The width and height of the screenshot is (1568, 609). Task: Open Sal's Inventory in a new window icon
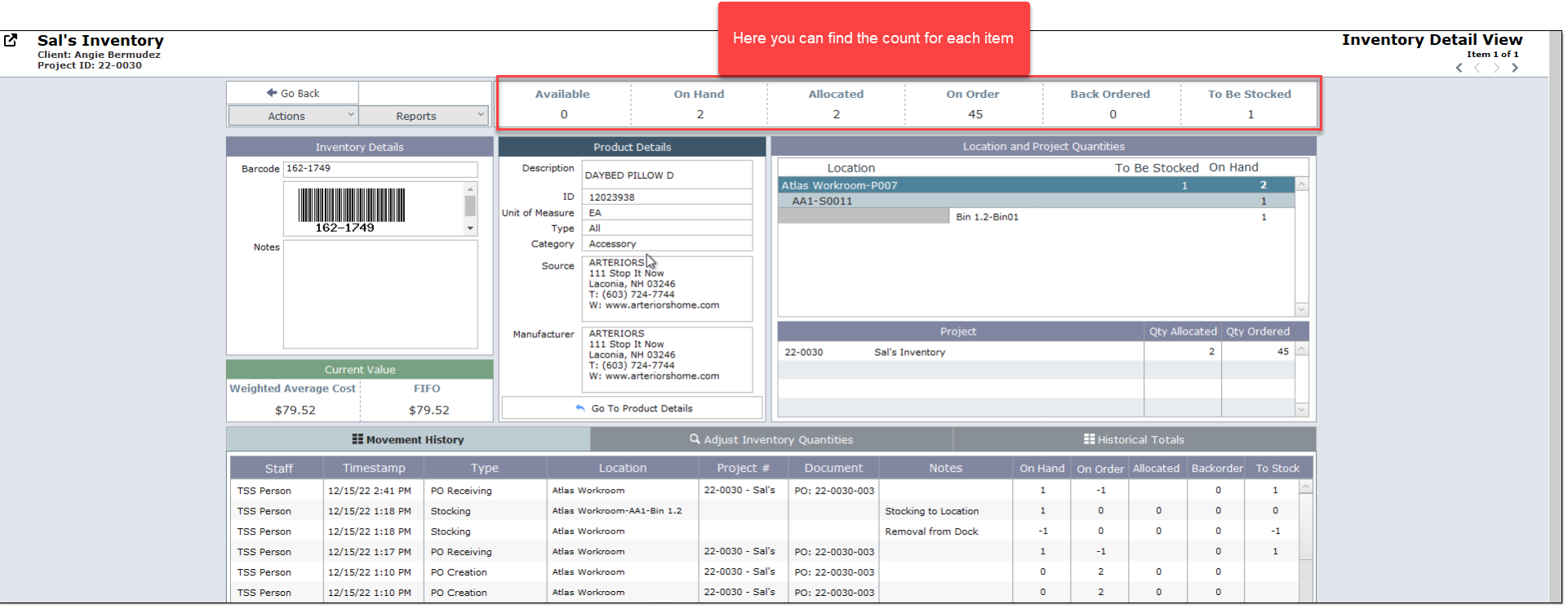11,40
